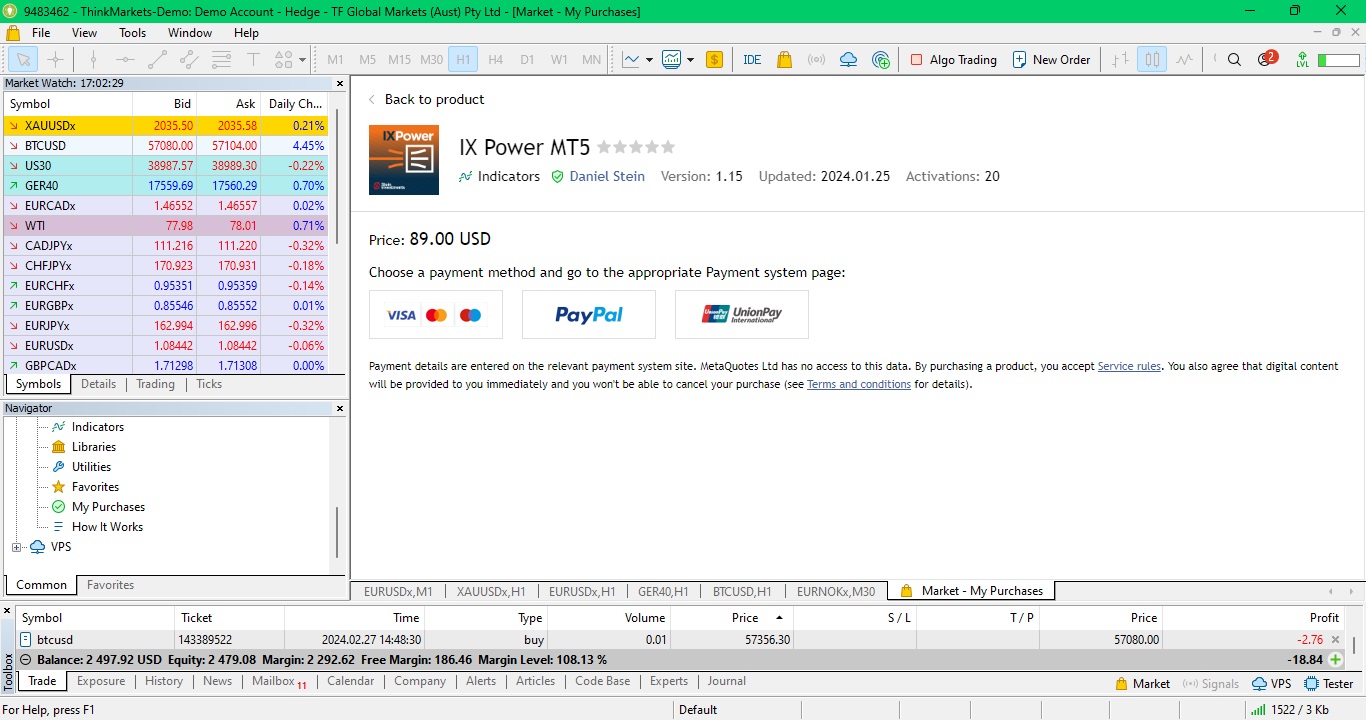Open the Tester panel icon
Image resolution: width=1366 pixels, height=720 pixels.
(1329, 684)
